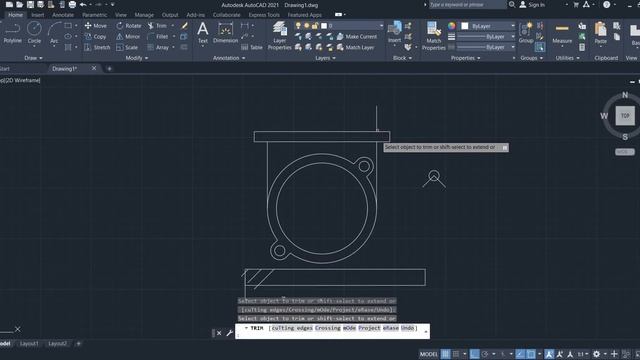This screenshot has width=640, height=360.
Task: Toggle object snap tracking in status bar
Action: (x=520, y=354)
